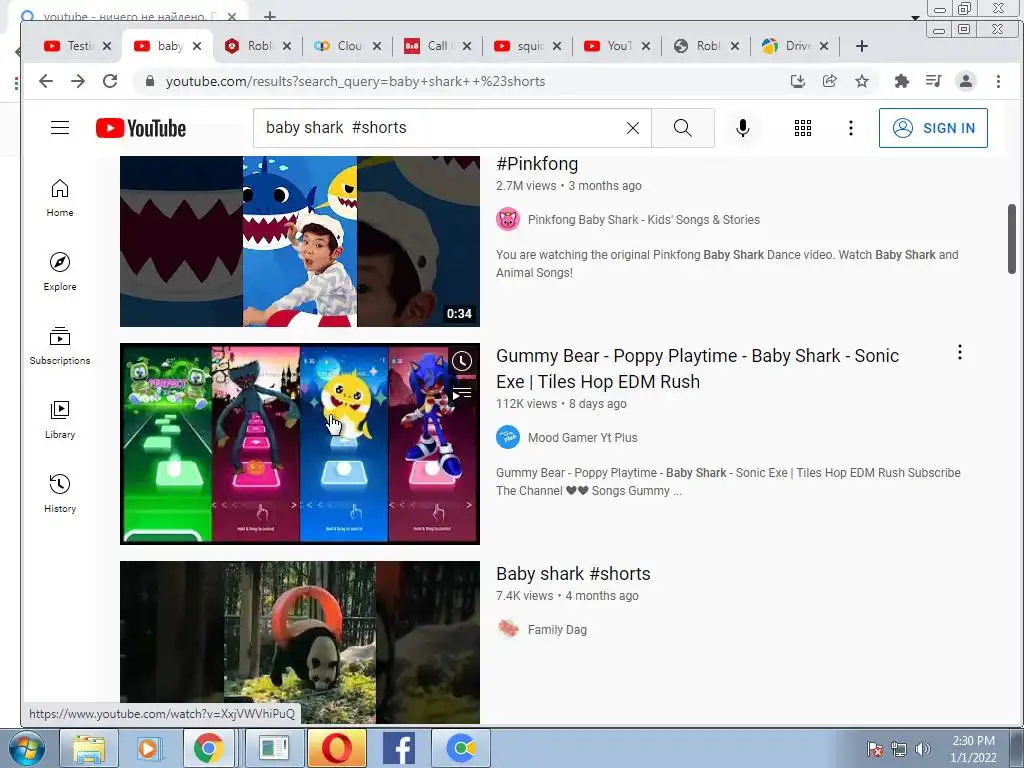Open the YouTube apps grid

click(x=803, y=128)
